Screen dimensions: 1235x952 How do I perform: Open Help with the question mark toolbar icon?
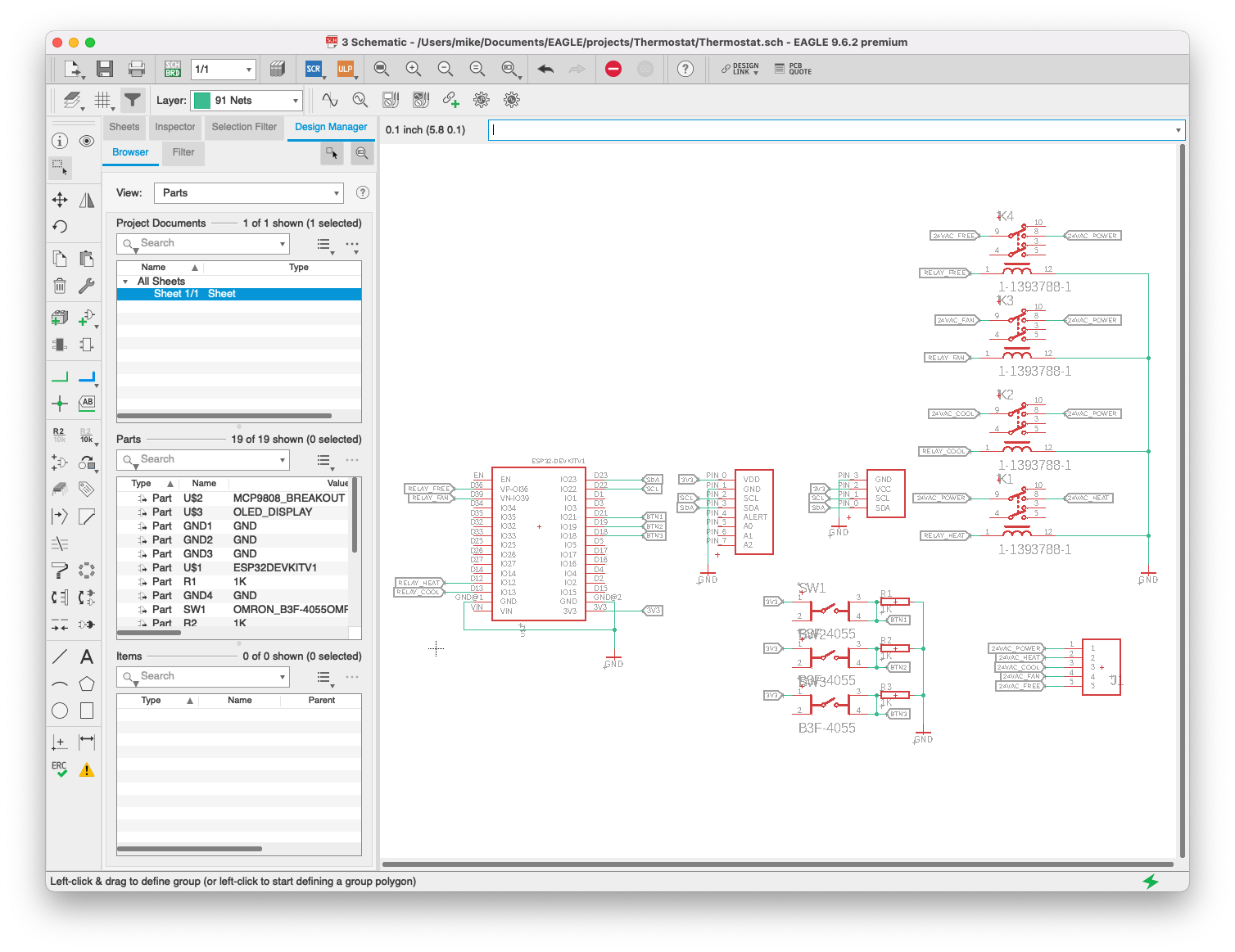(685, 69)
